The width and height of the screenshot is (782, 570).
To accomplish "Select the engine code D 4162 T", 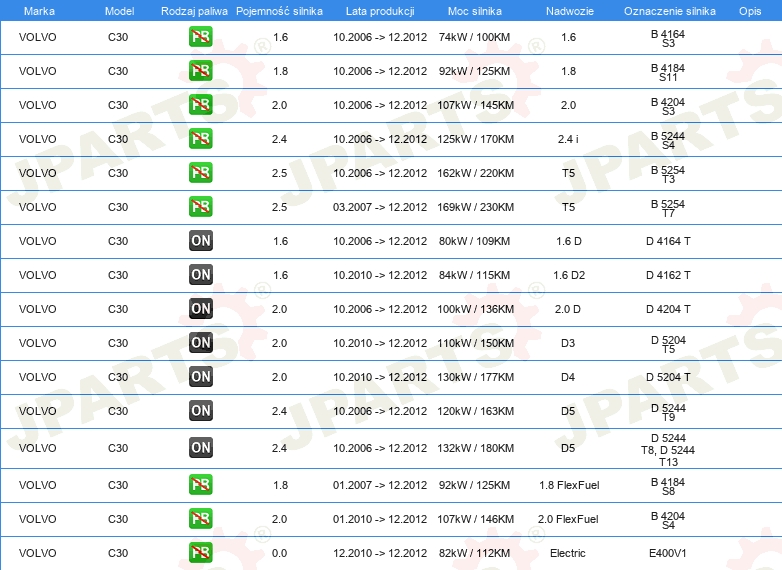I will (x=668, y=275).
